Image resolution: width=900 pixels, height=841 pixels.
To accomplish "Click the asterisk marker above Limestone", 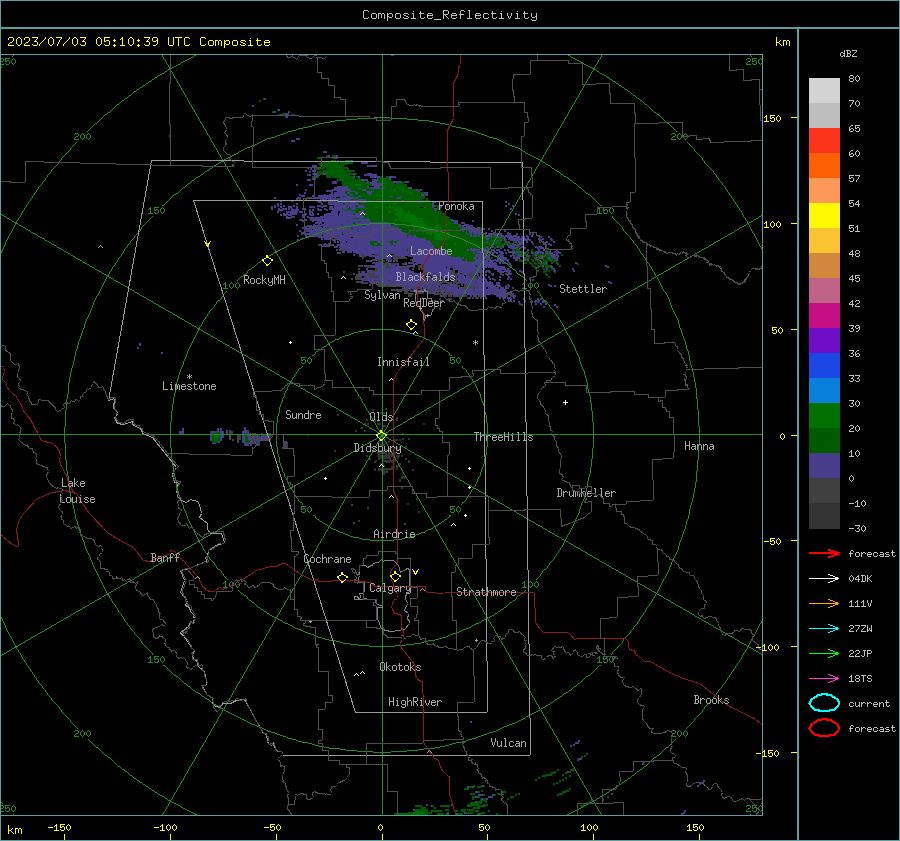I will click(189, 377).
